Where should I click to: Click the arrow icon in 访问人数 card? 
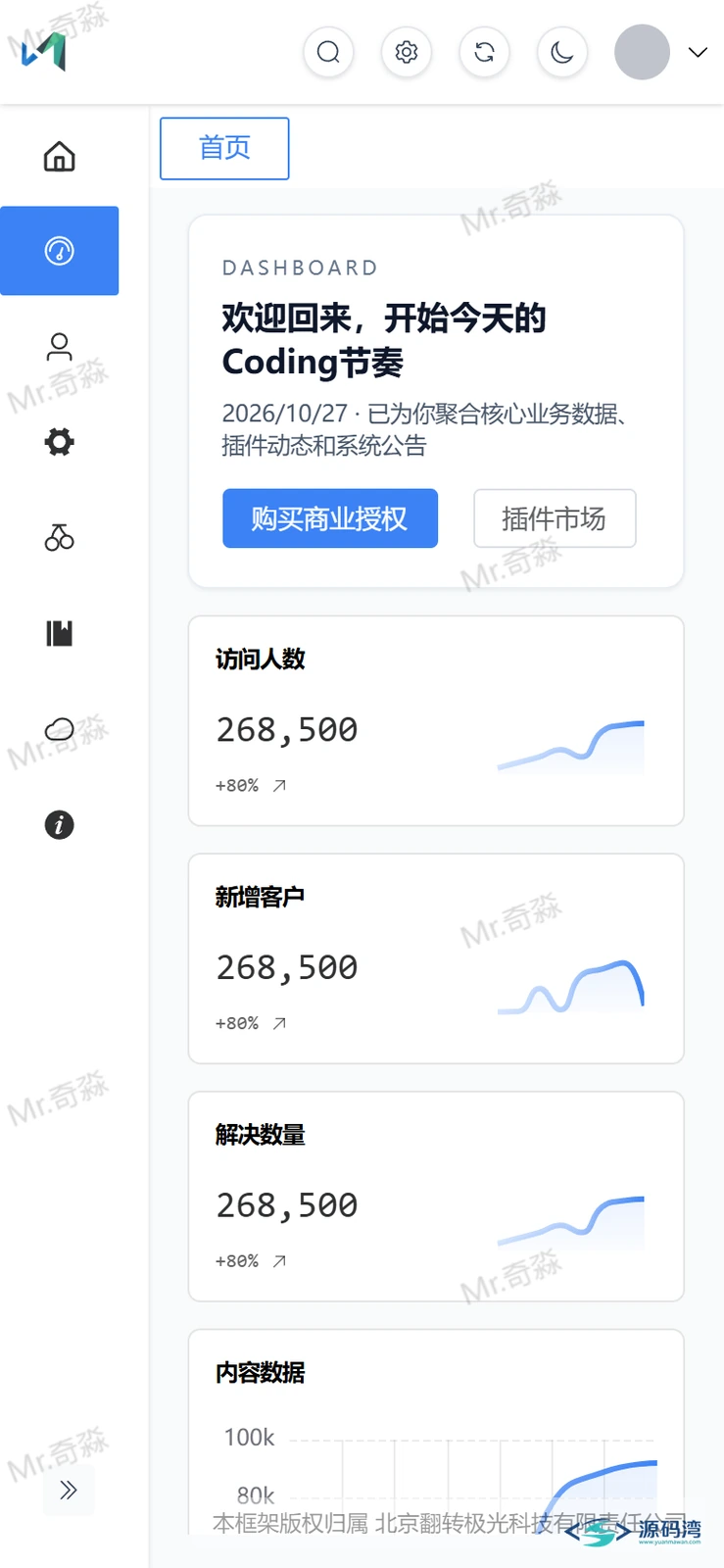click(279, 786)
